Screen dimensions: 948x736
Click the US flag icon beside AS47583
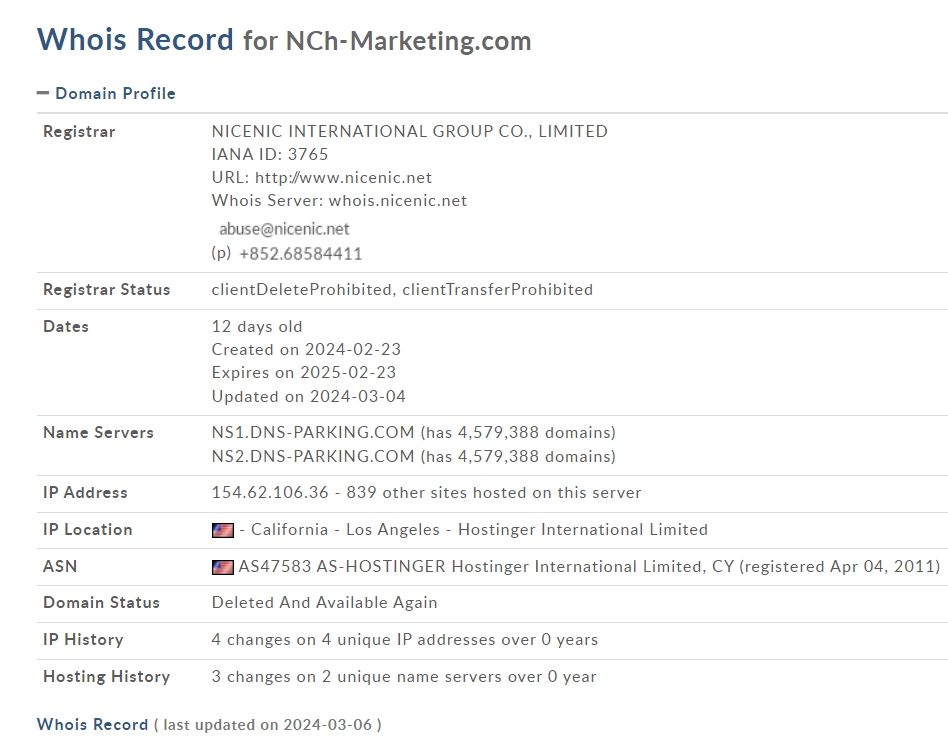pyautogui.click(x=222, y=567)
